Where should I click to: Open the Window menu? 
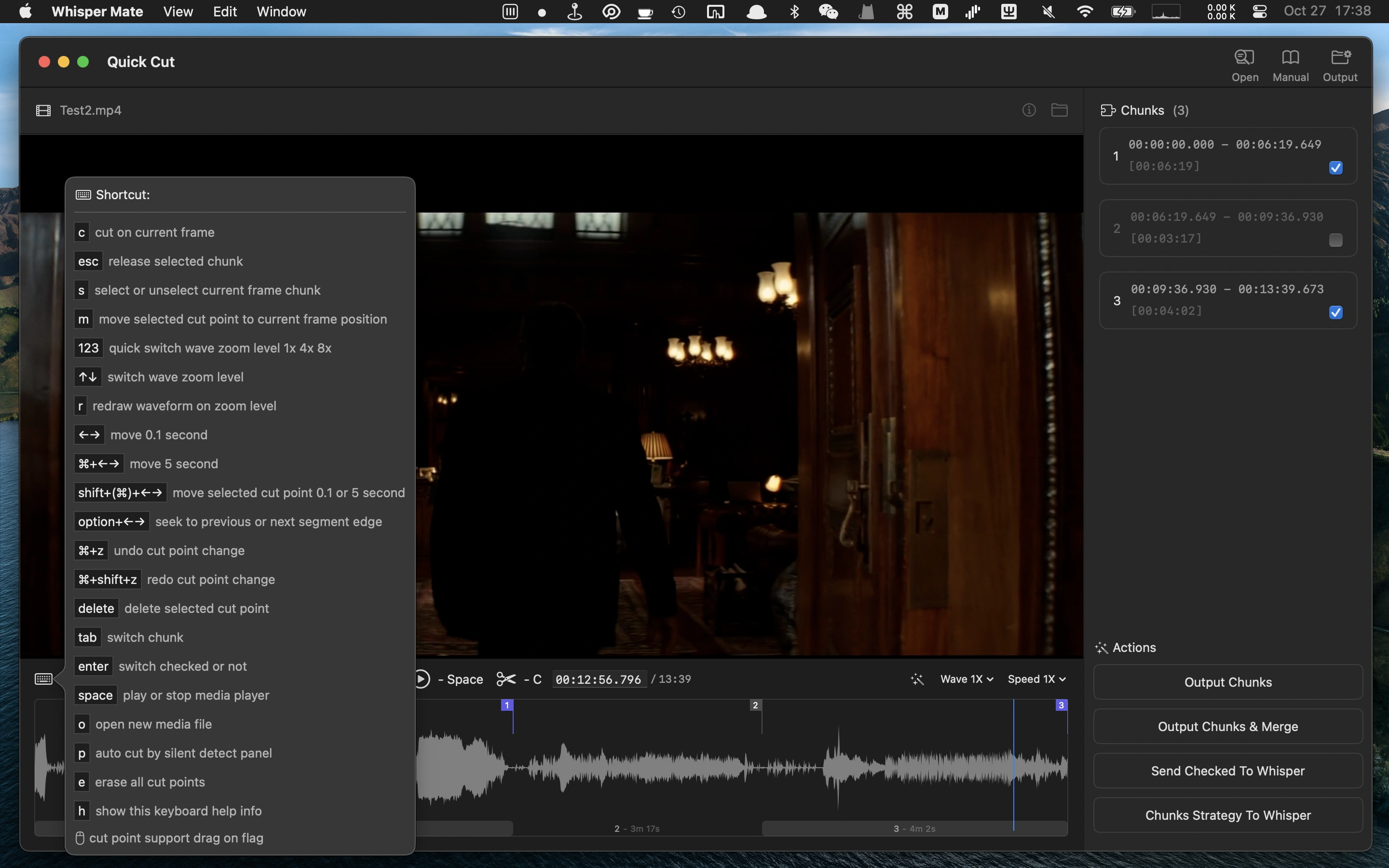(281, 12)
